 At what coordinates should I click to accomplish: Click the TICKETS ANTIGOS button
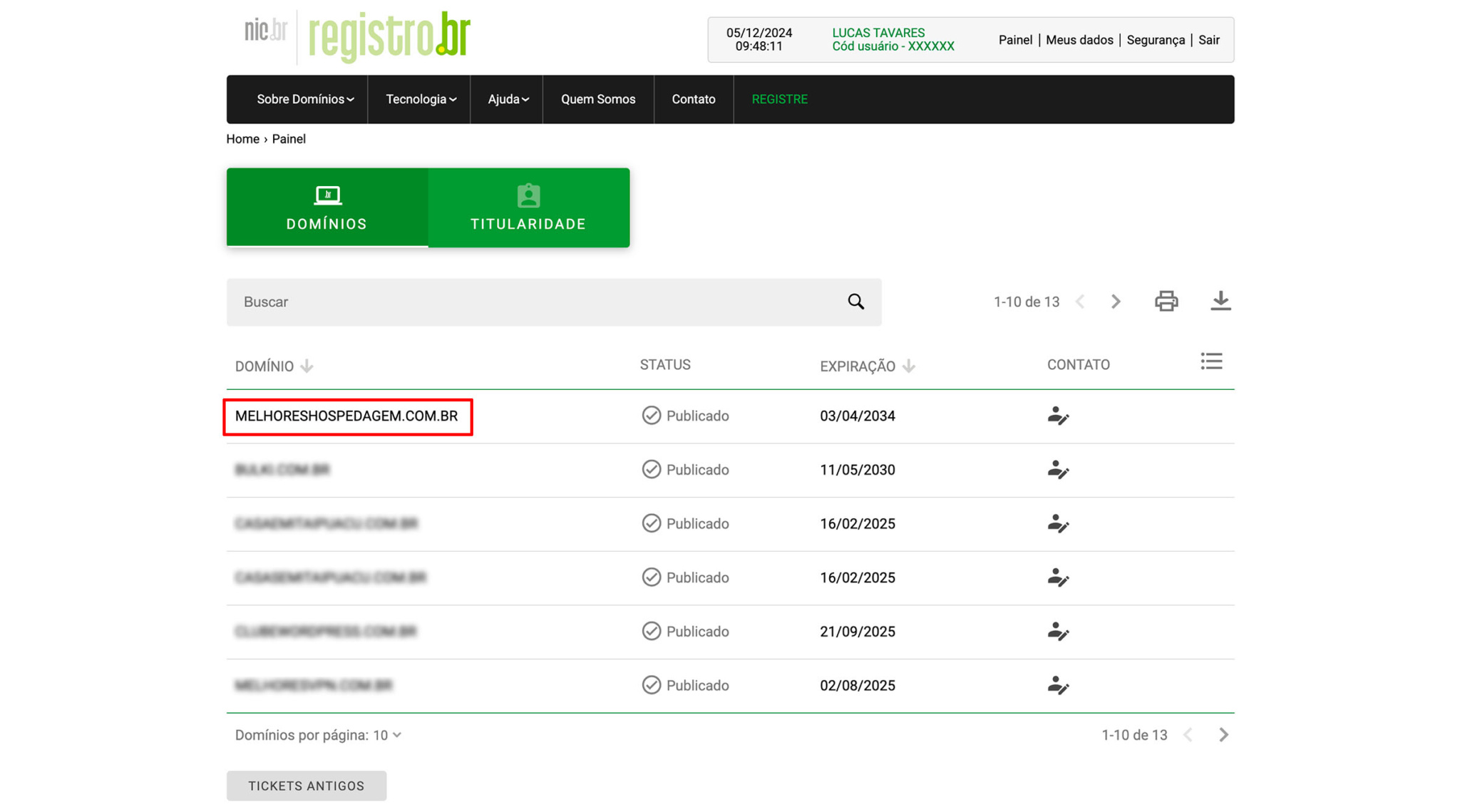tap(306, 785)
